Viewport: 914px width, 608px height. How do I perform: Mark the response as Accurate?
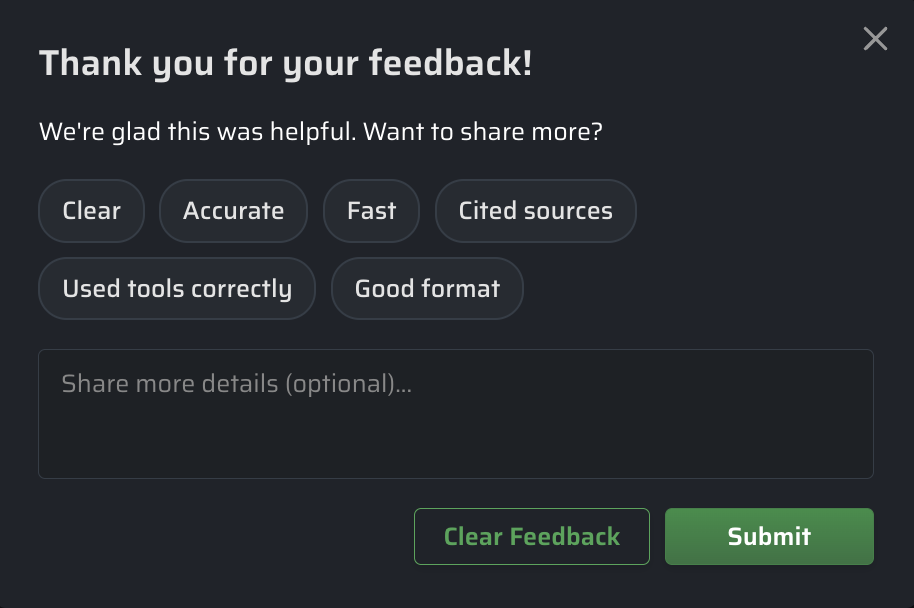233,211
